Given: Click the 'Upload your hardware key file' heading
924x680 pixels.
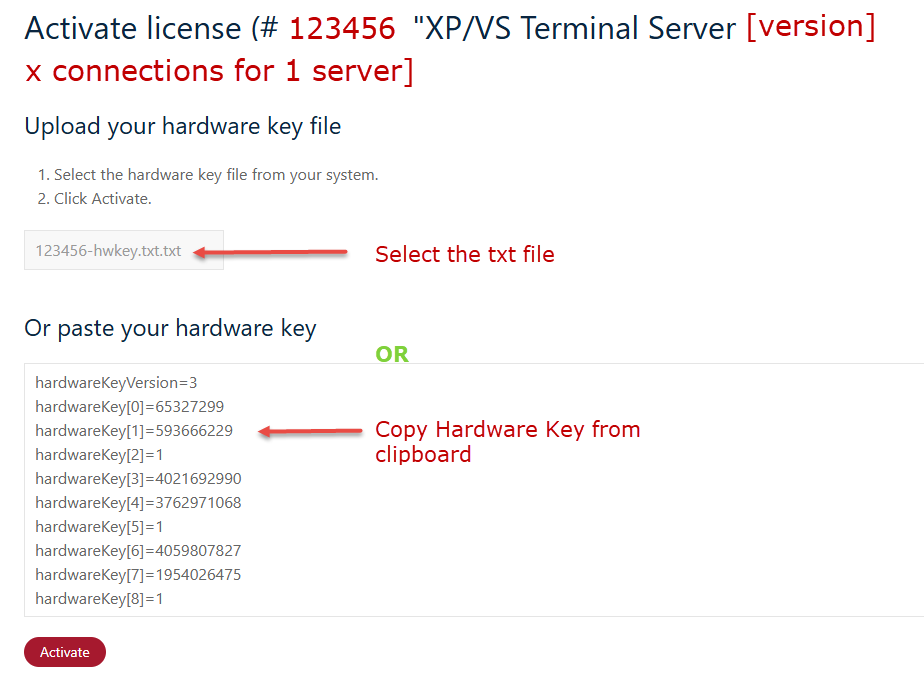Looking at the screenshot, I should click(x=183, y=127).
